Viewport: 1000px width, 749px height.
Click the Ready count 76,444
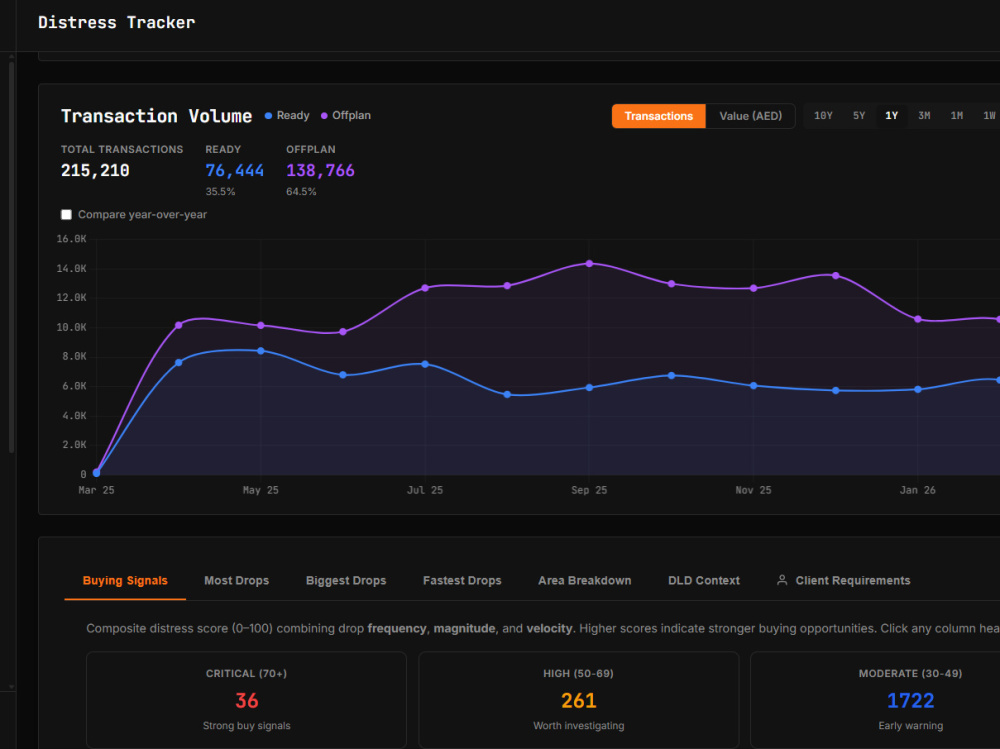235,170
